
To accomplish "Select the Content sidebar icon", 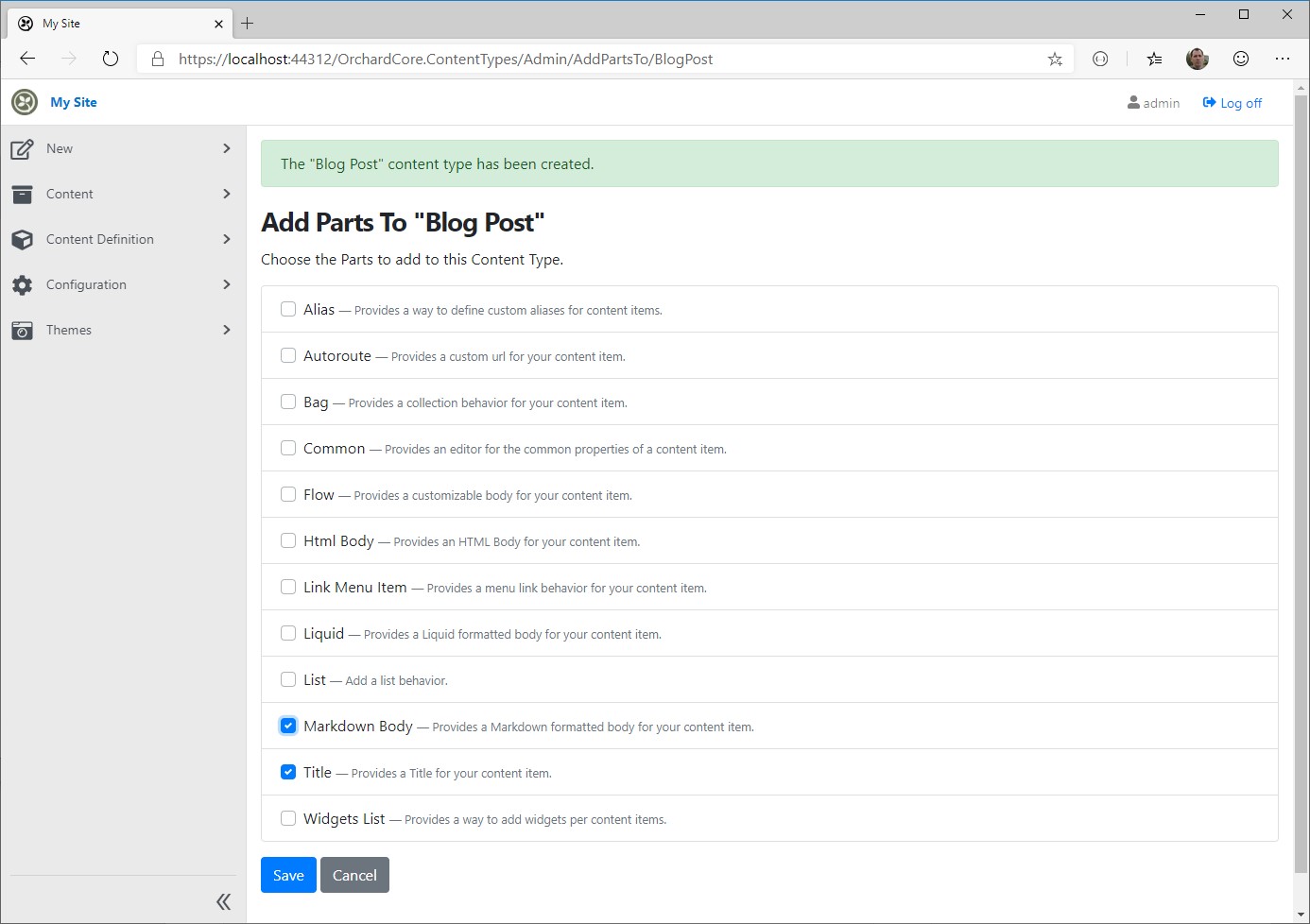I will point(22,194).
